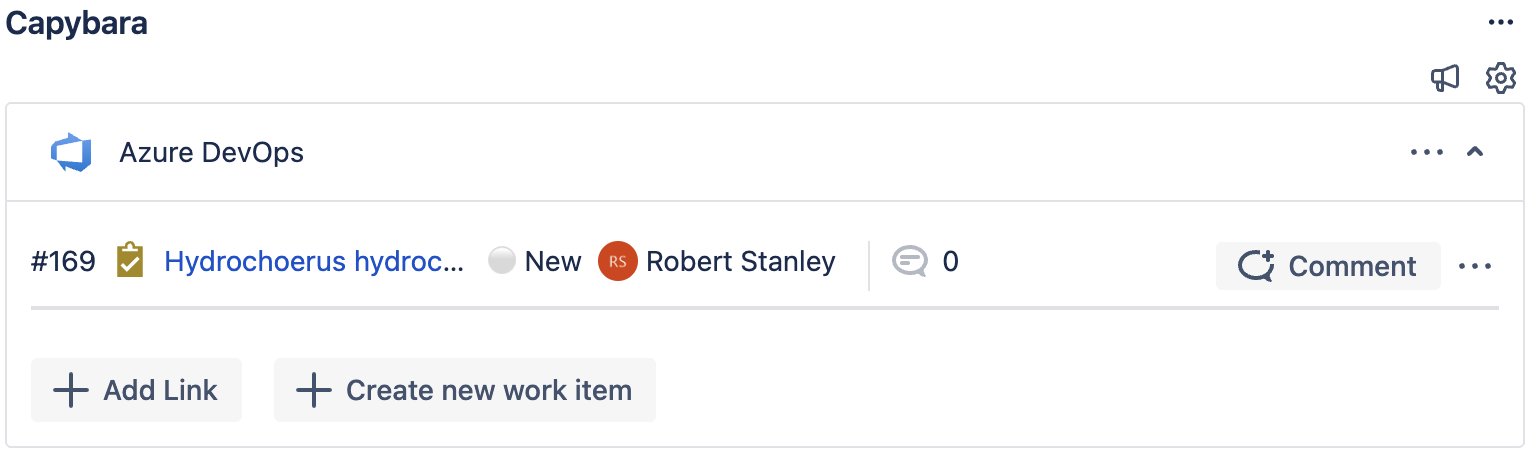The height and width of the screenshot is (456, 1530).
Task: Click the Capybara heading
Action: tap(77, 23)
